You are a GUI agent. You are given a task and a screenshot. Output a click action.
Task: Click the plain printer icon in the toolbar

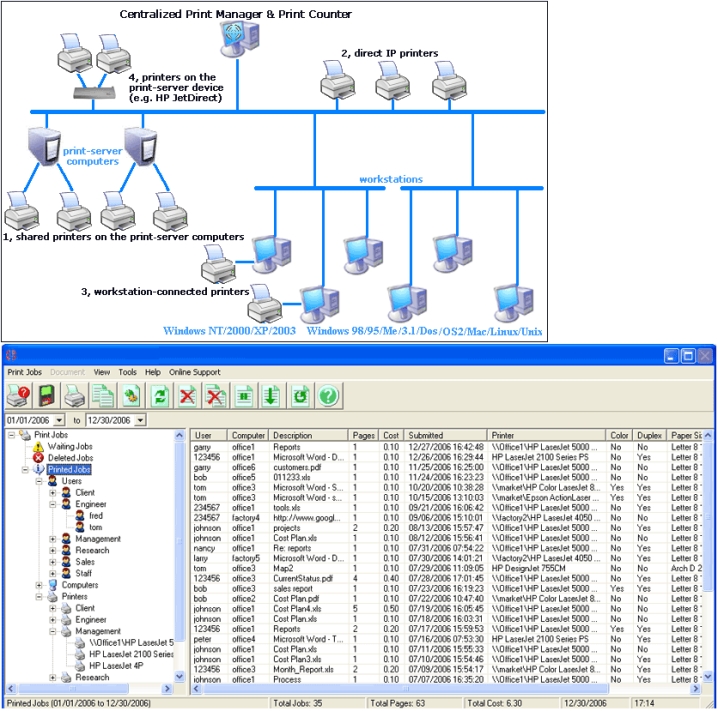74,397
